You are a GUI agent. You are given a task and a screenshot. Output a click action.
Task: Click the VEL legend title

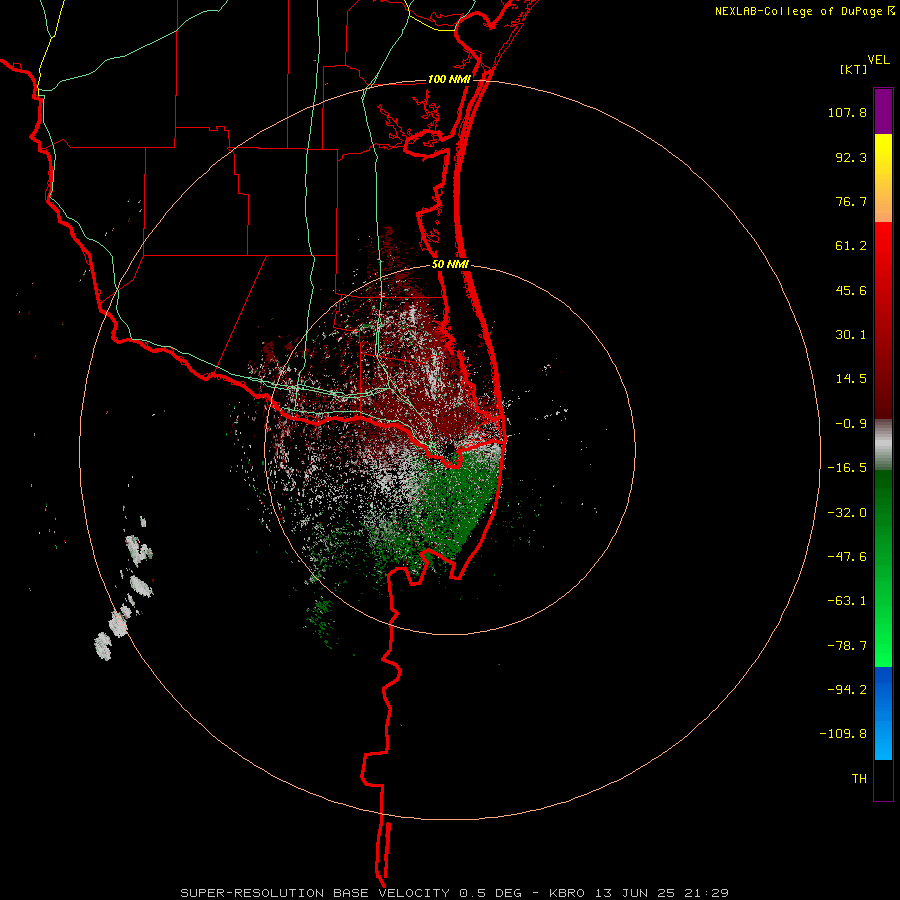coord(878,60)
